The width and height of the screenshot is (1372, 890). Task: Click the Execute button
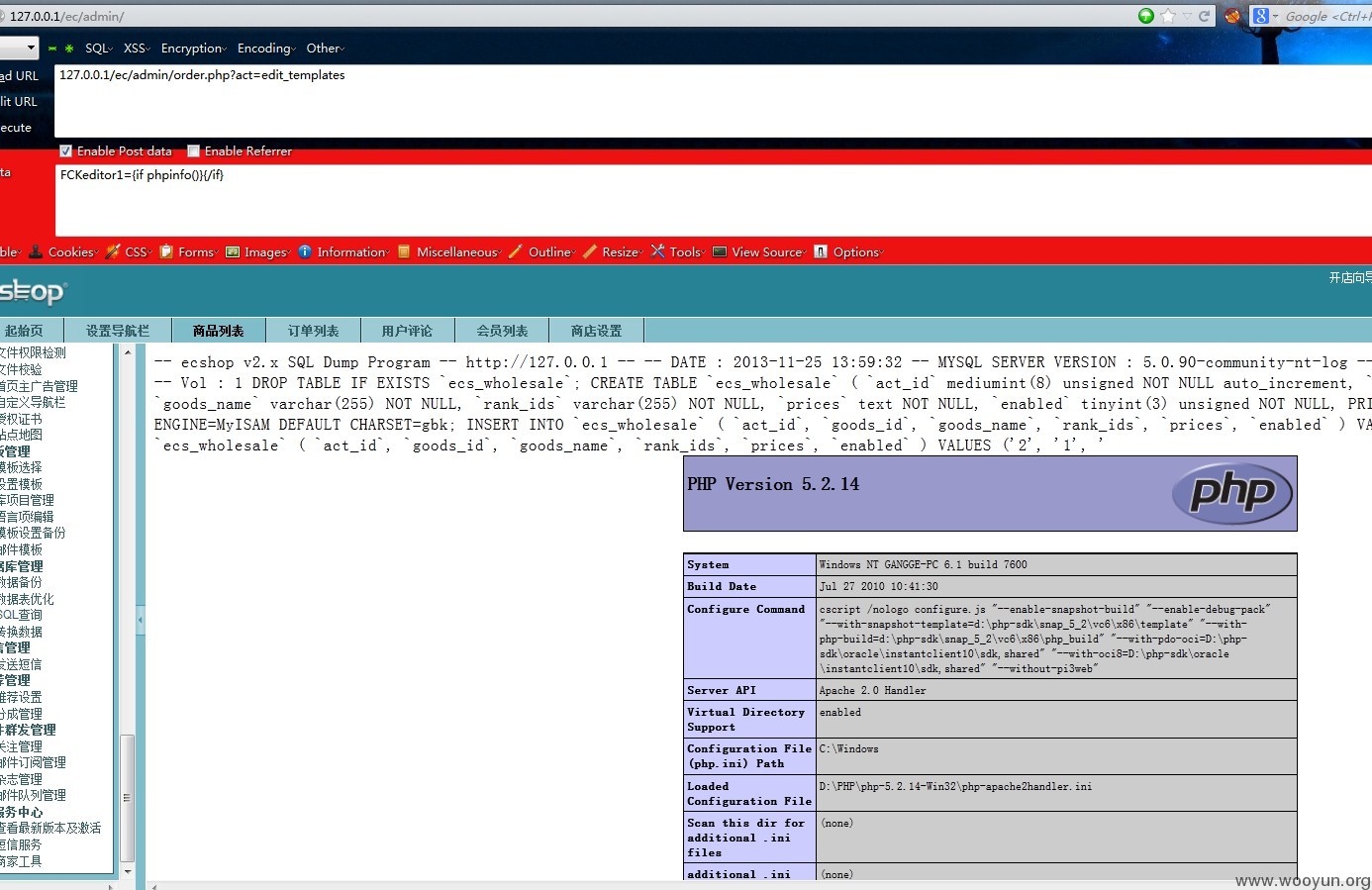tap(16, 128)
